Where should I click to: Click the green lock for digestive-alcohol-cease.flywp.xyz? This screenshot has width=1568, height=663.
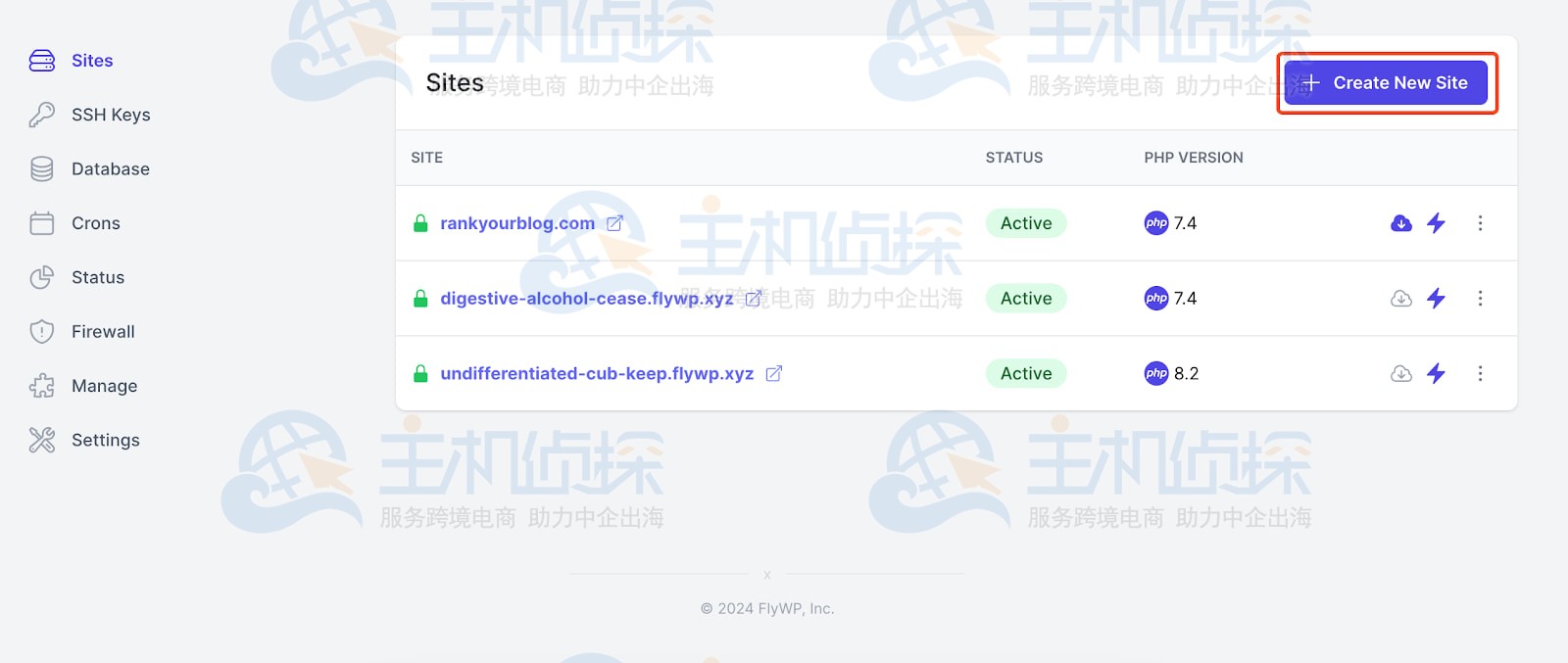tap(420, 299)
